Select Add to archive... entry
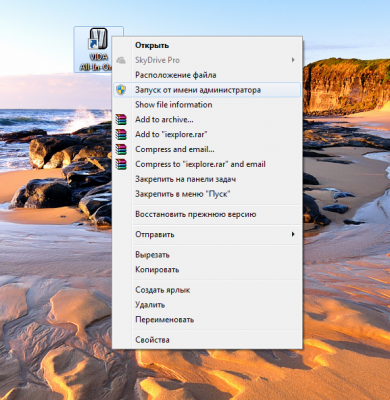This screenshot has height=400, width=390. point(207,119)
